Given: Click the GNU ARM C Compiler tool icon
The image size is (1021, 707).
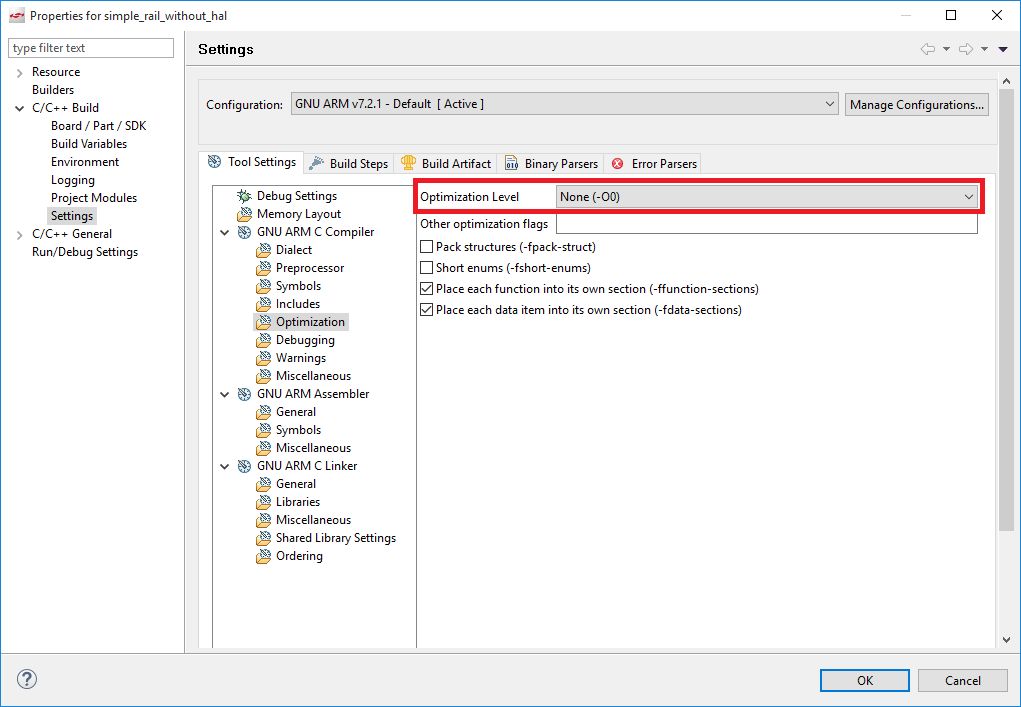Looking at the screenshot, I should tap(244, 232).
